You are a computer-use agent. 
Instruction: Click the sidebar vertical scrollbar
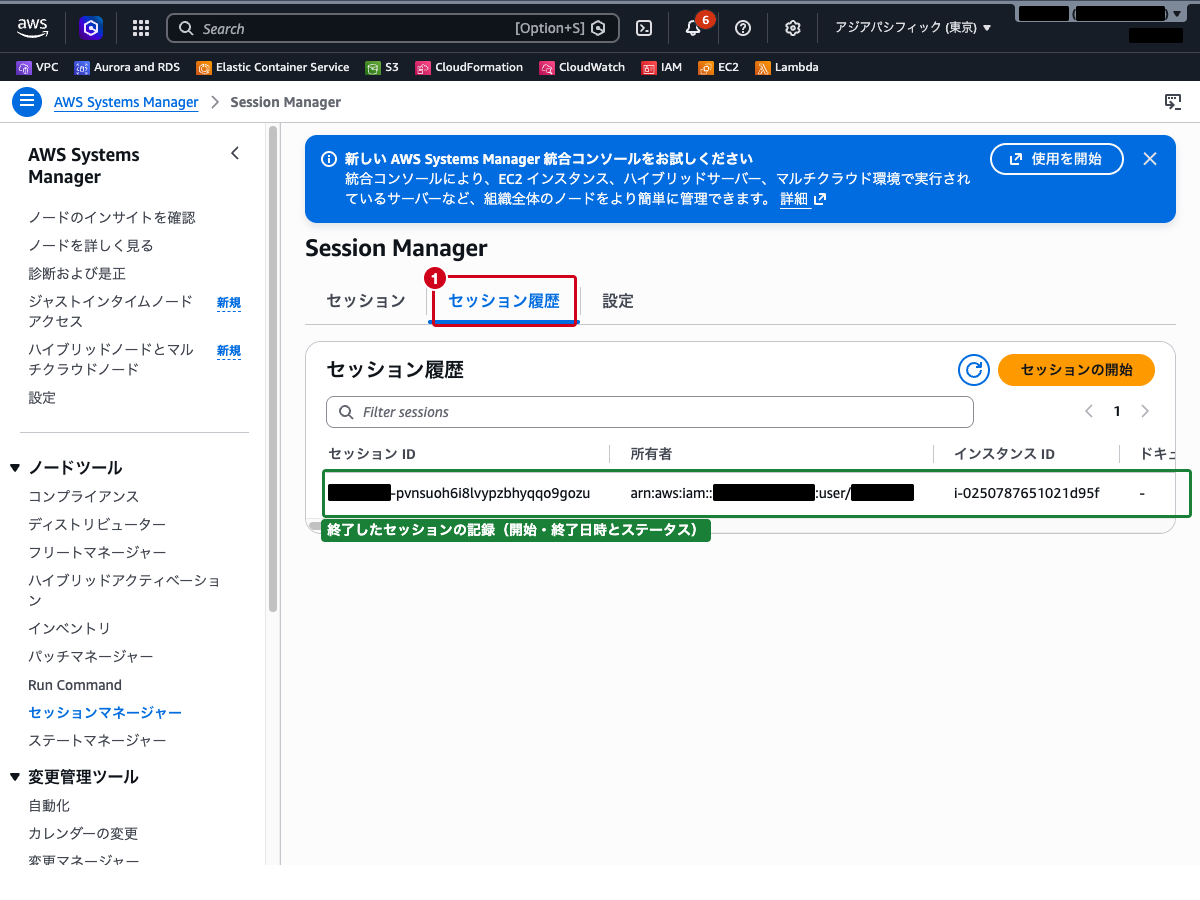tap(273, 369)
